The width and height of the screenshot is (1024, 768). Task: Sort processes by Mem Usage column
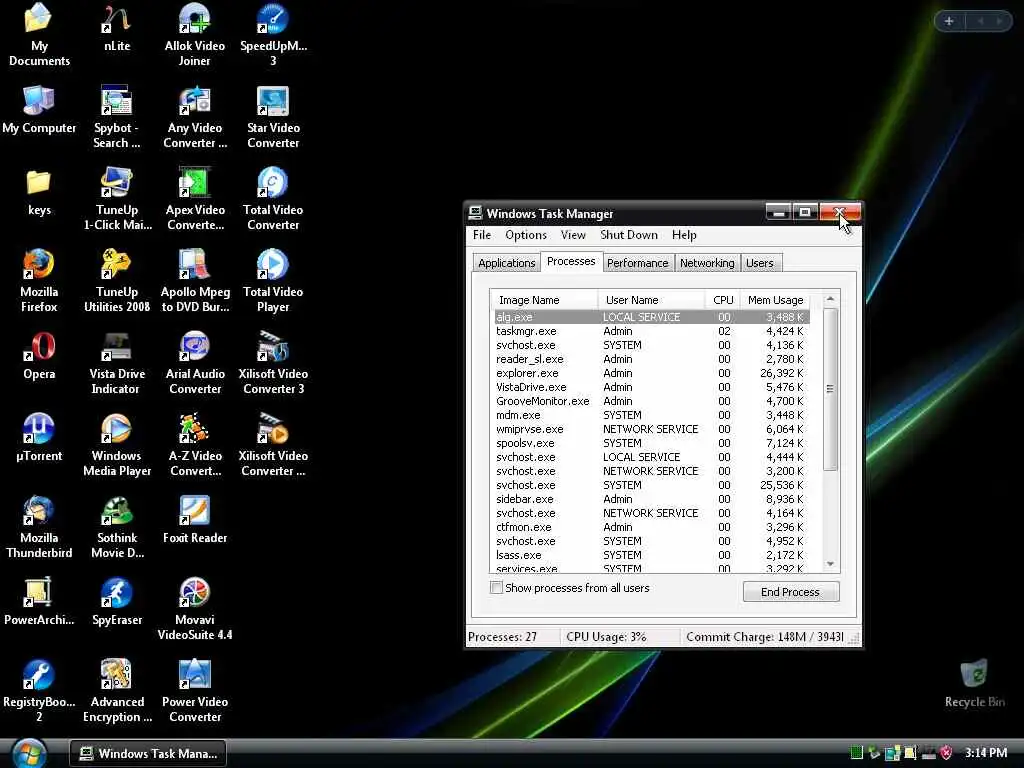click(x=776, y=300)
